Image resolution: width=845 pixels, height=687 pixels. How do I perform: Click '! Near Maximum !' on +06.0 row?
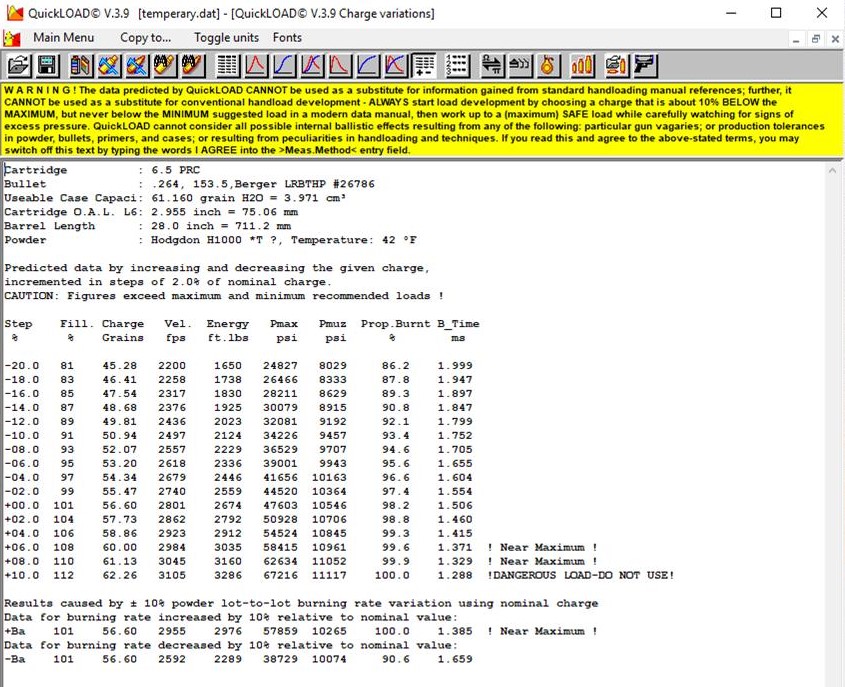coord(542,548)
